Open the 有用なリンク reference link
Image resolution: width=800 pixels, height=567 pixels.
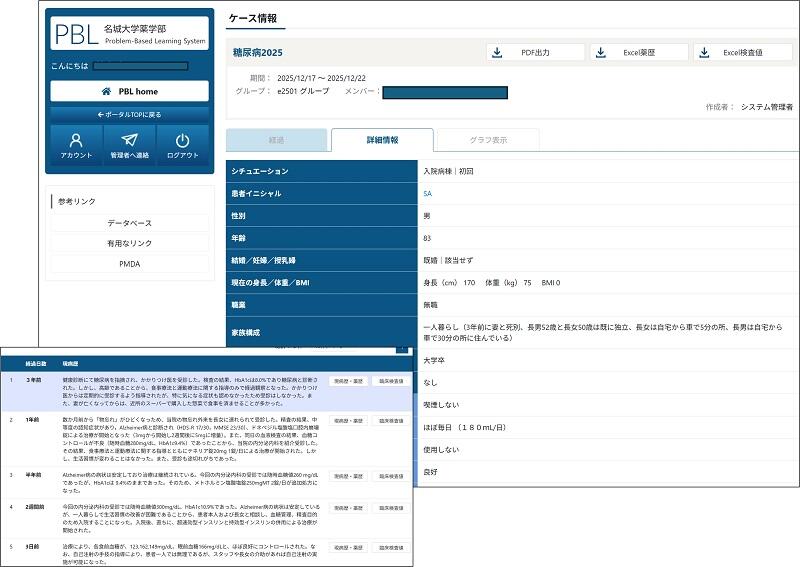(x=130, y=243)
